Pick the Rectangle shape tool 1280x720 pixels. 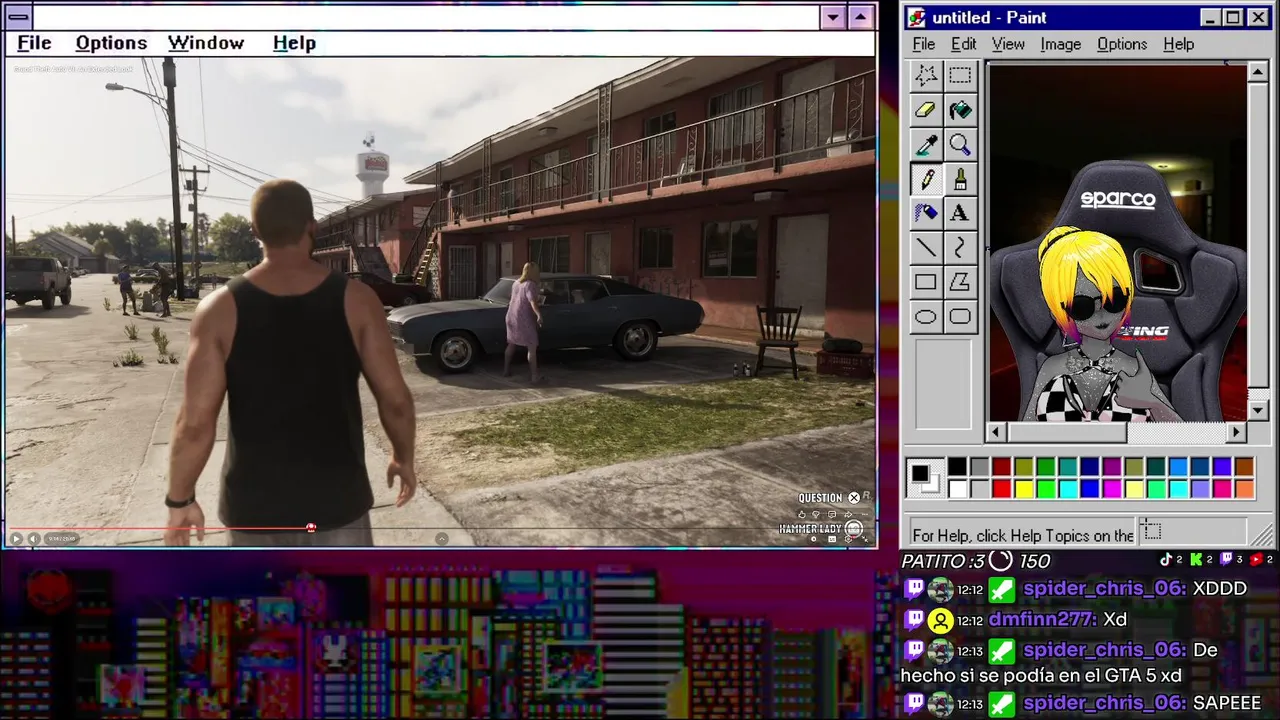click(926, 282)
